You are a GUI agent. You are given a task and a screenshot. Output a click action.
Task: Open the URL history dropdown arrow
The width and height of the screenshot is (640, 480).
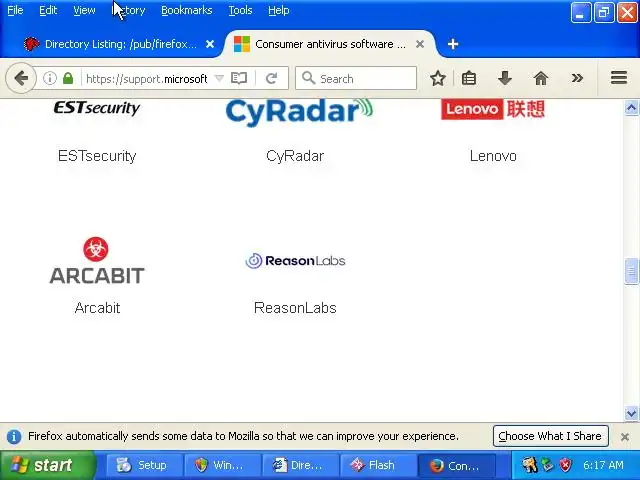(219, 78)
